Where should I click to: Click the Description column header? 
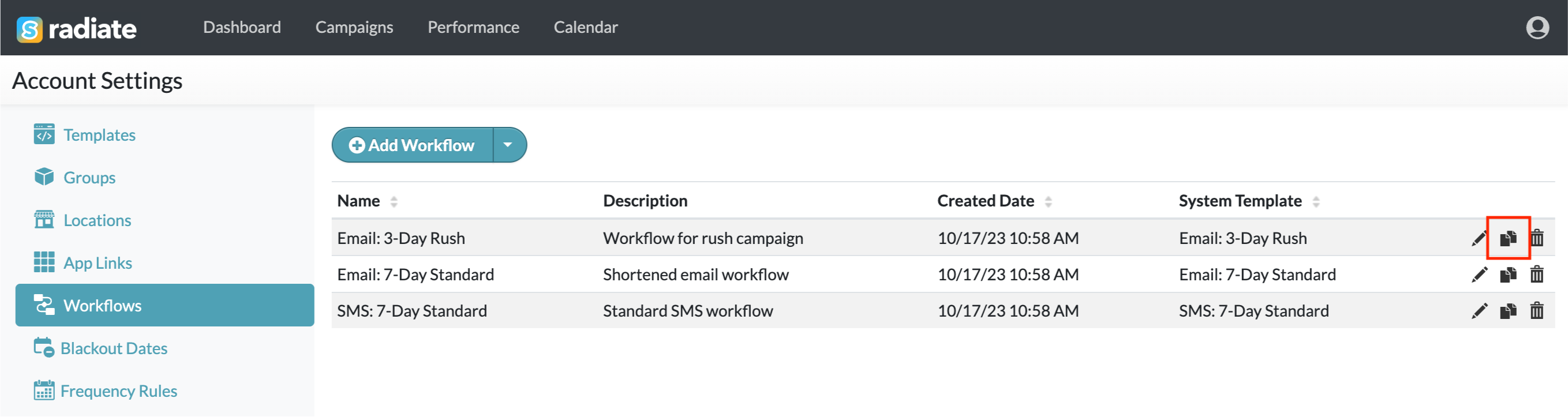click(x=645, y=201)
